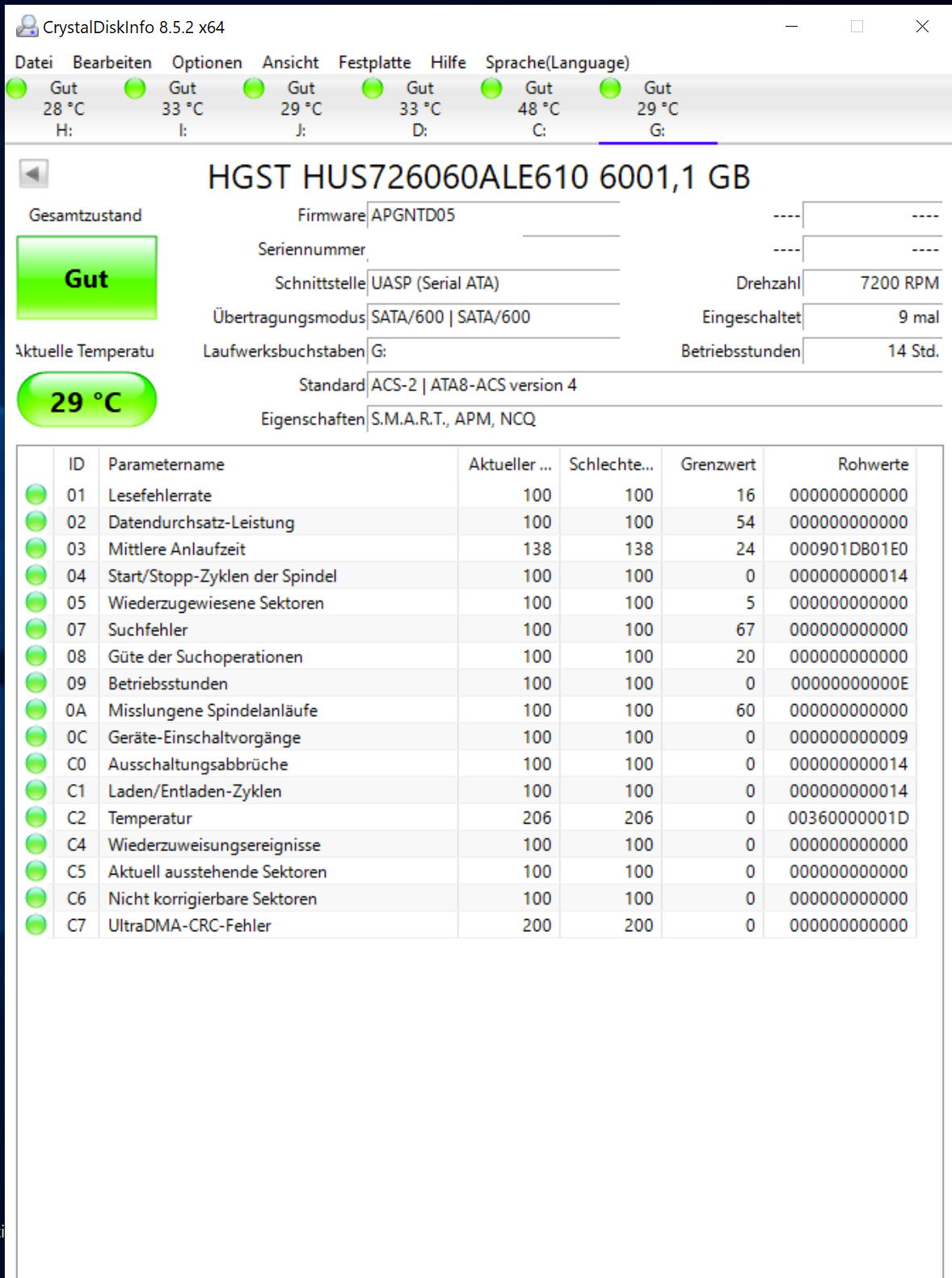
Task: Click status dot of UltraDMA-CRC-Fehler row
Action: coord(36,925)
